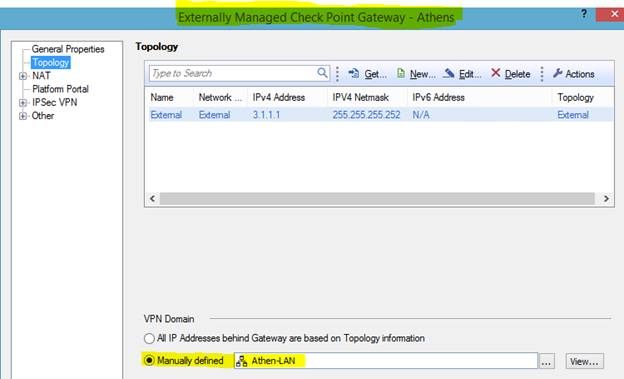Viewport: 624px width, 379px height.
Task: Expand the IPSec VPN tree node
Action: 23,103
